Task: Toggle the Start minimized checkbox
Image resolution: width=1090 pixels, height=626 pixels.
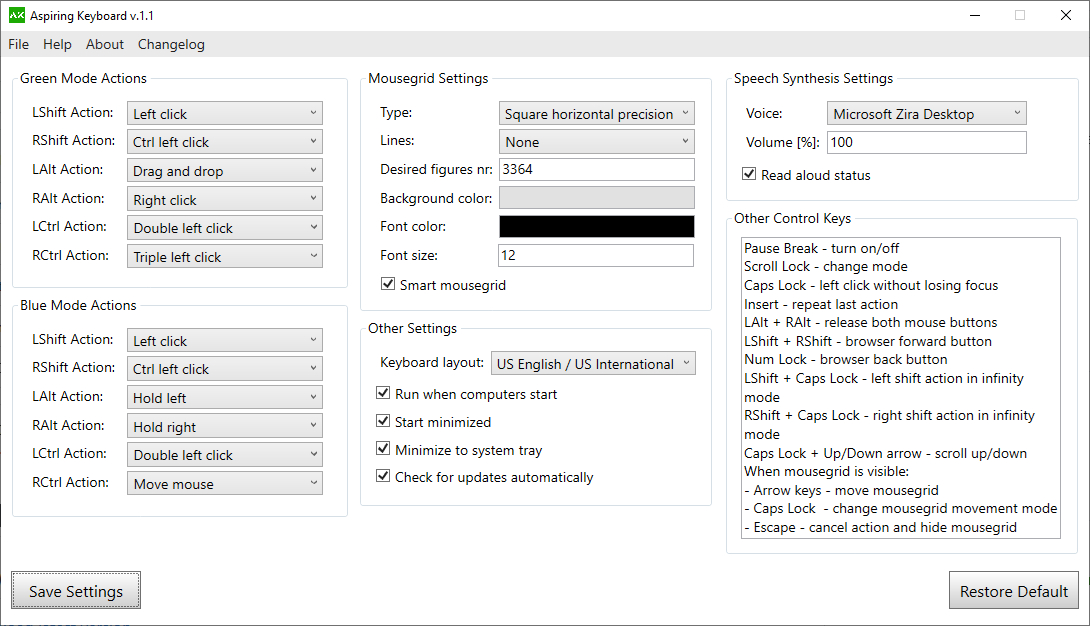Action: tap(382, 421)
